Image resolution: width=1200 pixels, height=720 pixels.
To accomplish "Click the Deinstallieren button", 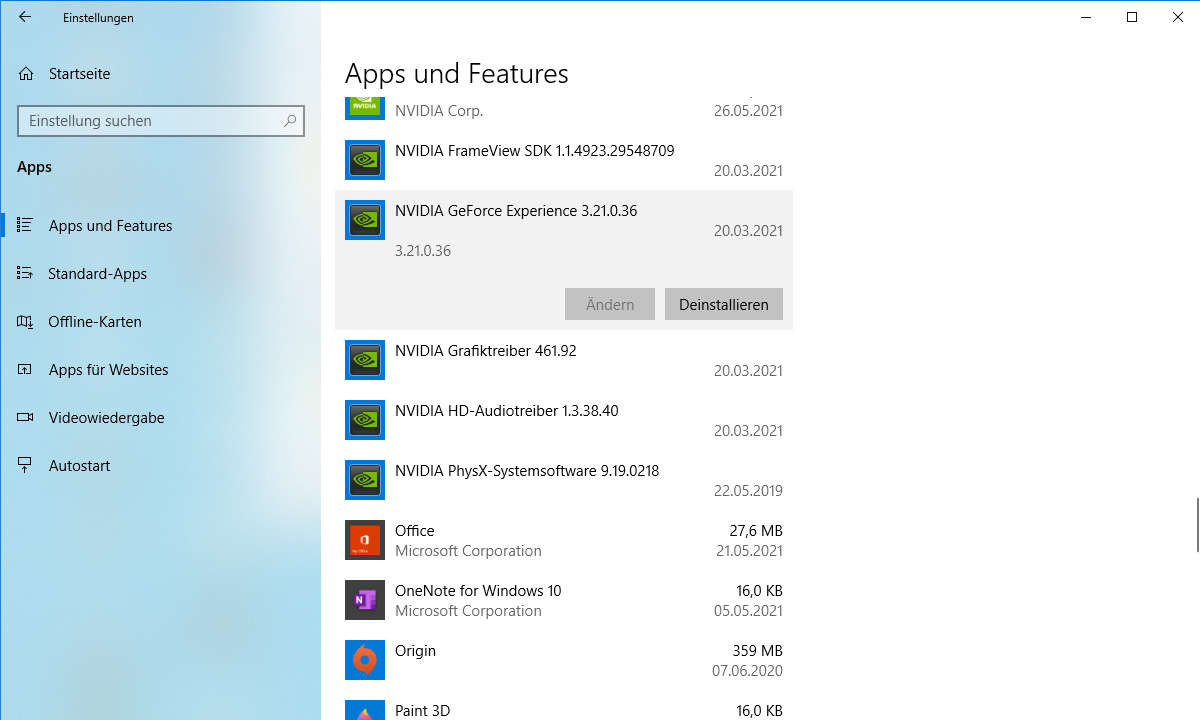I will pyautogui.click(x=724, y=304).
